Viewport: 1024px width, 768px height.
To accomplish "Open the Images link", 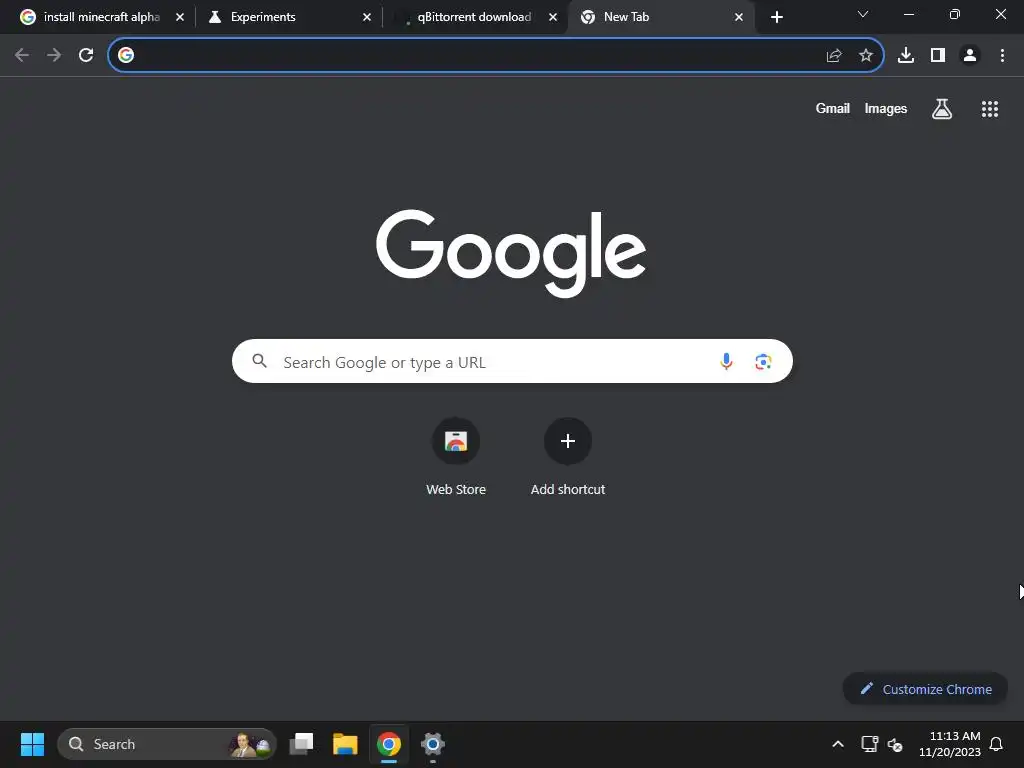I will [886, 108].
